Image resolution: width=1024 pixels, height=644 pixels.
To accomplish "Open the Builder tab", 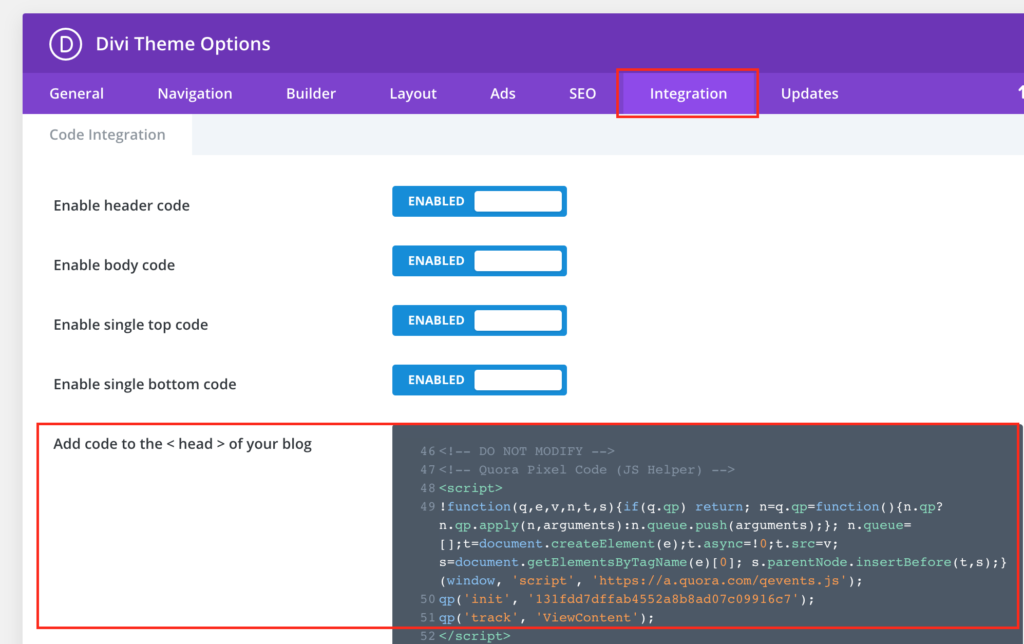I will click(311, 93).
